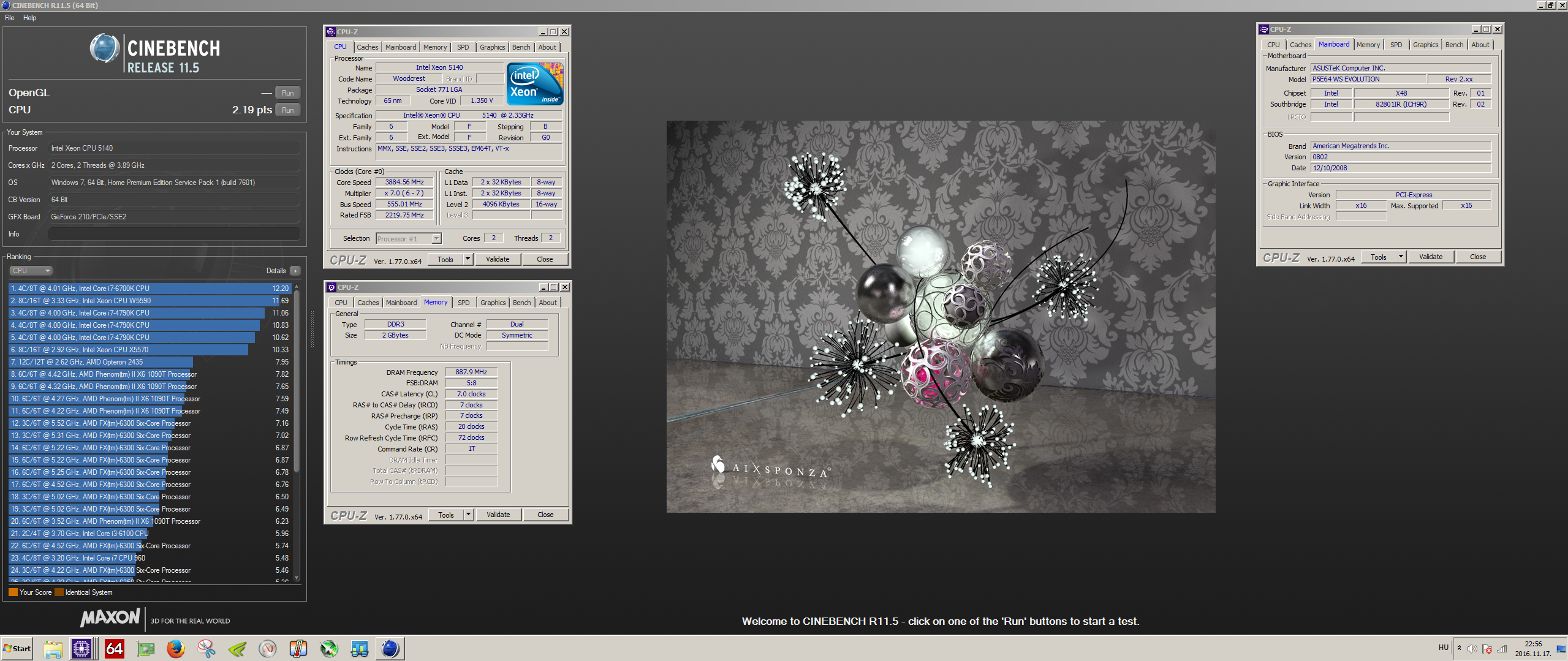Screen dimensions: 1568x661
Task: Open the gauge dial taskbar icon
Action: pyautogui.click(x=268, y=648)
